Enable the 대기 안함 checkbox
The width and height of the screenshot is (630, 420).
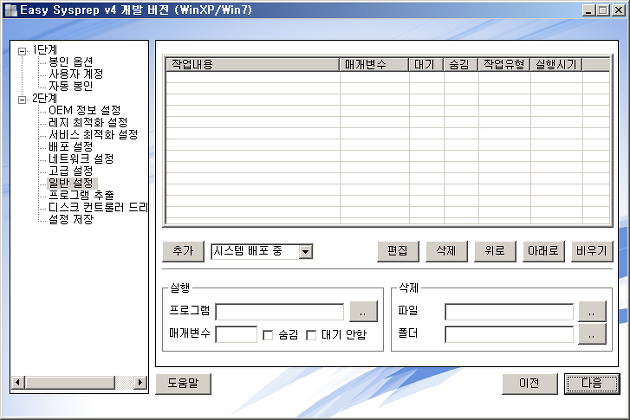click(x=311, y=335)
